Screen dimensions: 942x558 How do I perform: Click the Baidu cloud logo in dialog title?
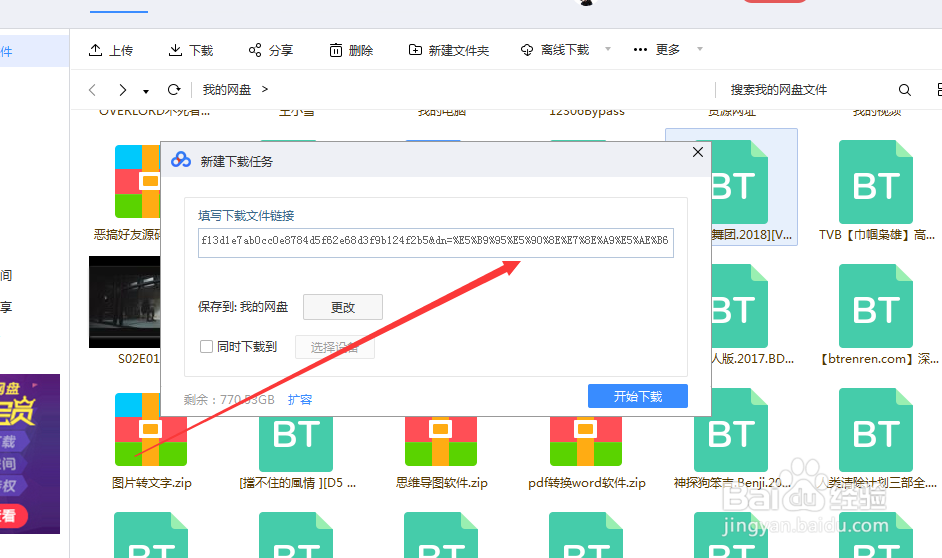coord(181,160)
